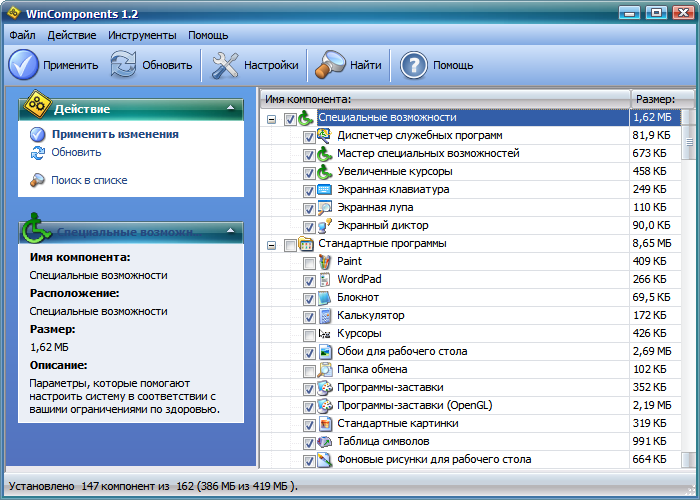Click the Найти magnifier toolbar icon

pos(330,66)
